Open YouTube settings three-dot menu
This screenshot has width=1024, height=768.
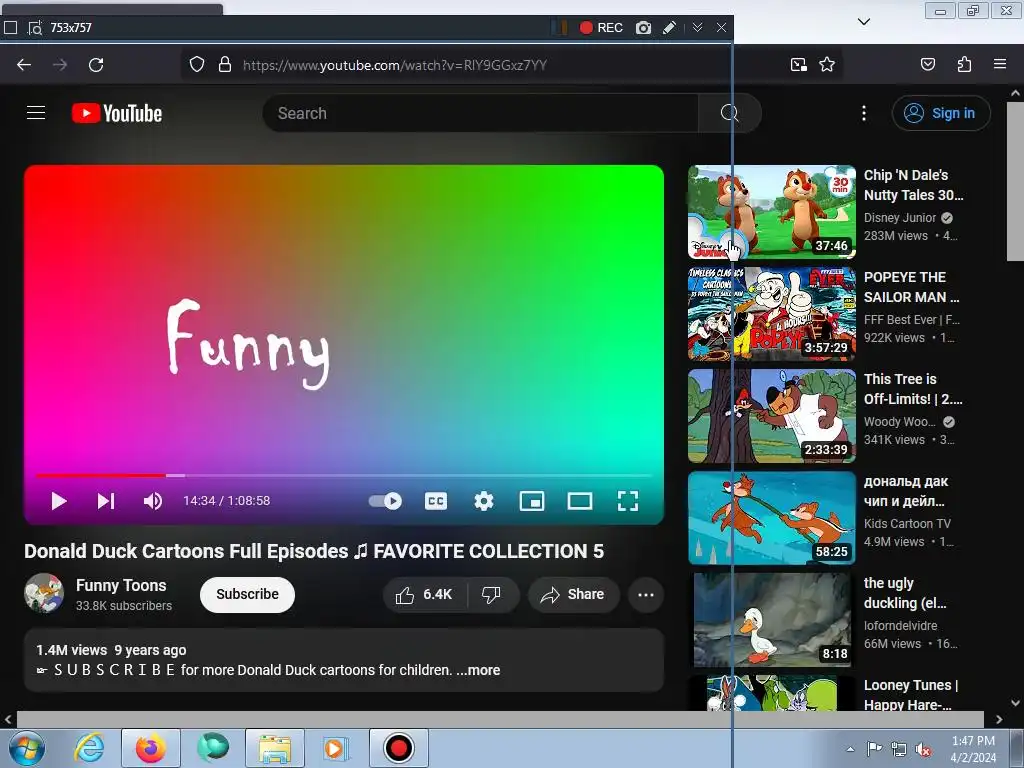863,113
